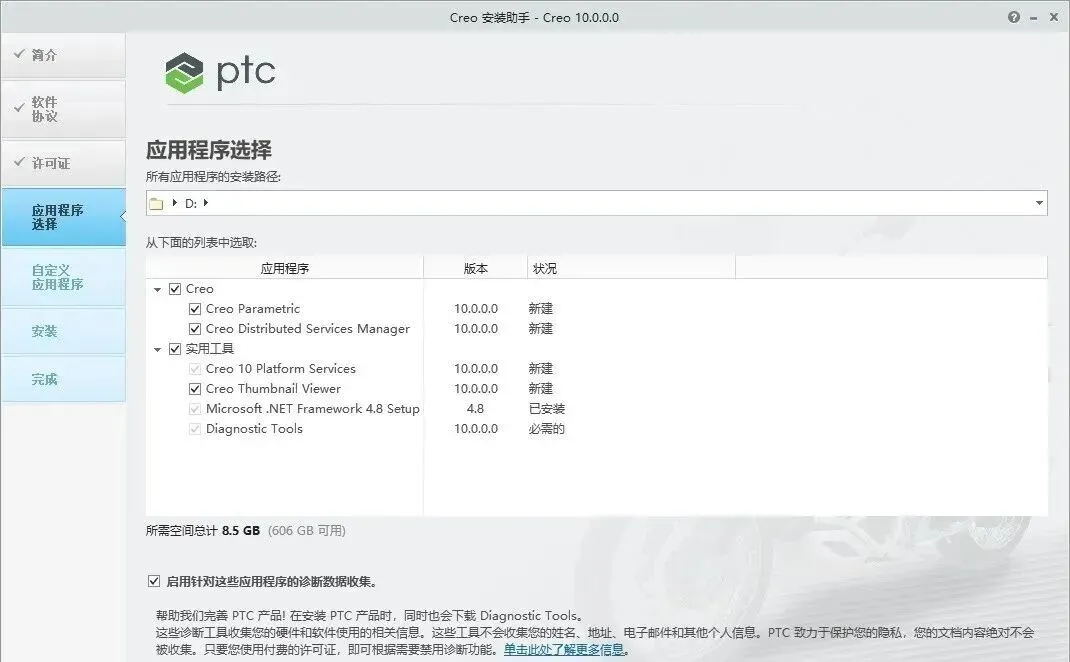Open the 自定义应用程序 step
Image resolution: width=1070 pixels, height=662 pixels.
(x=63, y=277)
